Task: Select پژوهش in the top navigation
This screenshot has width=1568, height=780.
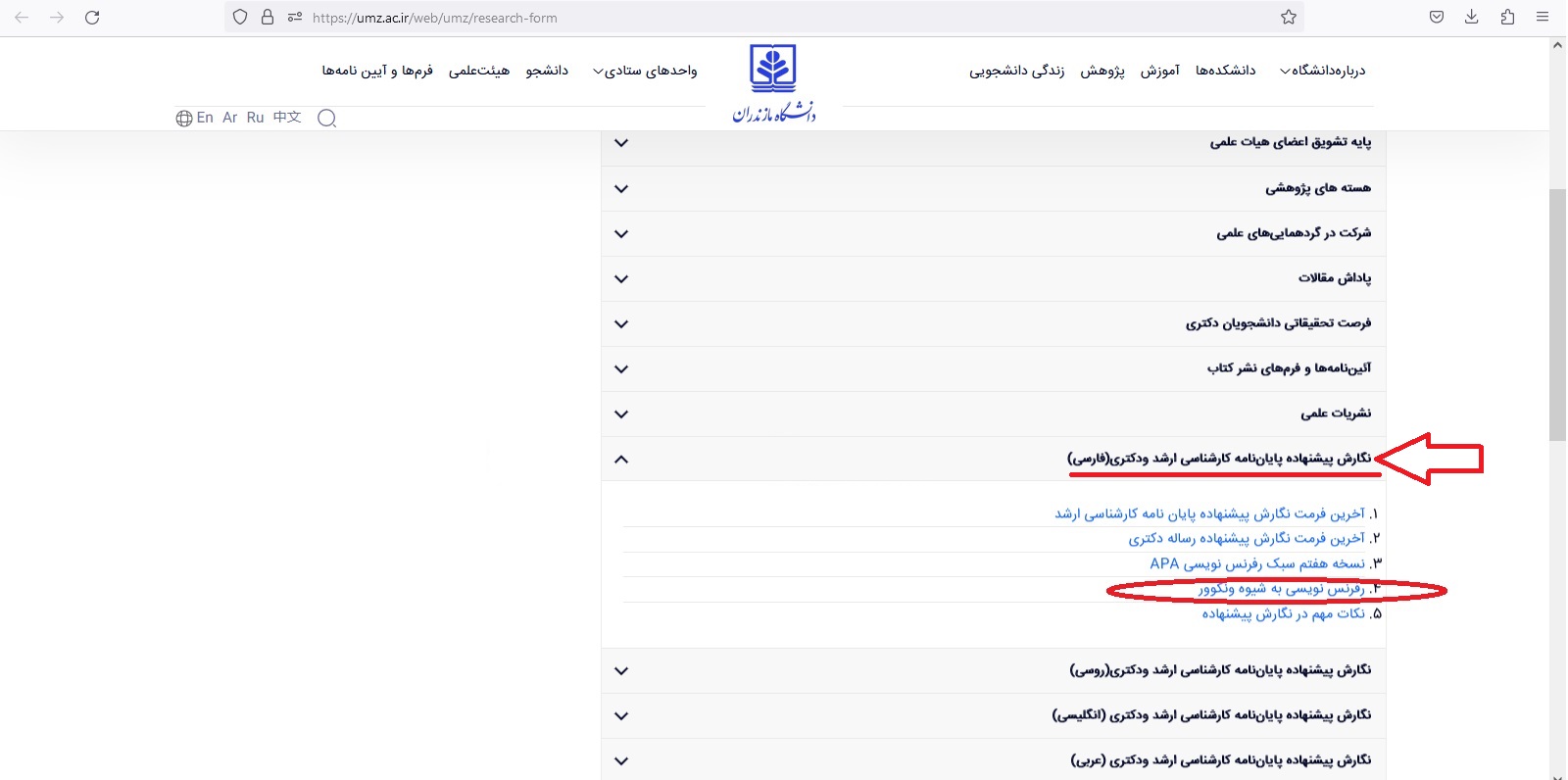Action: (1102, 71)
